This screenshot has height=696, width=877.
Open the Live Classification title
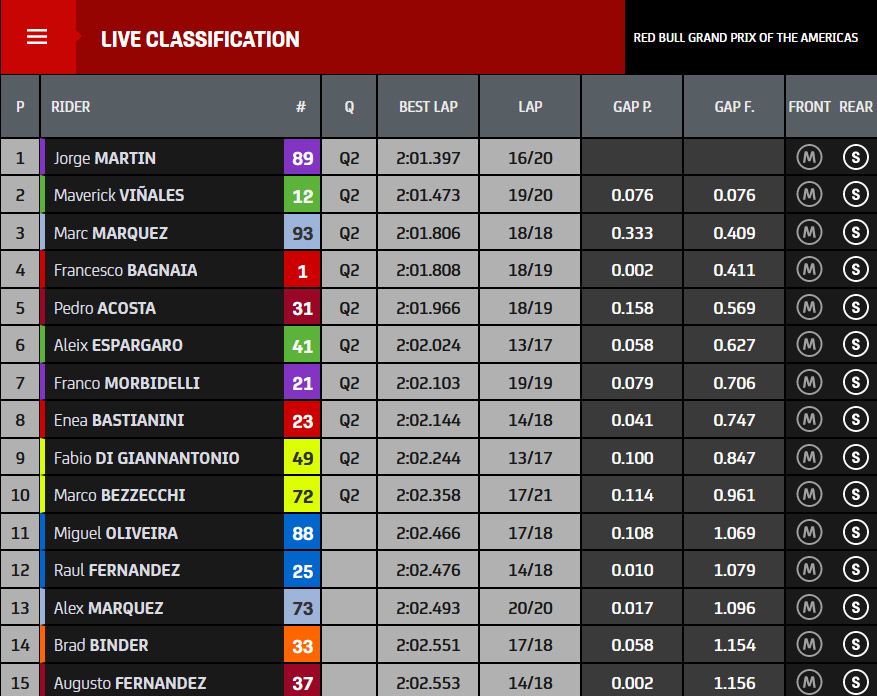[200, 39]
